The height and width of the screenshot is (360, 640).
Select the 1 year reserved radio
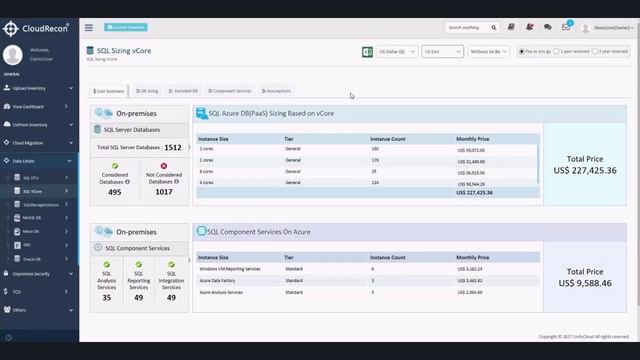[x=556, y=51]
